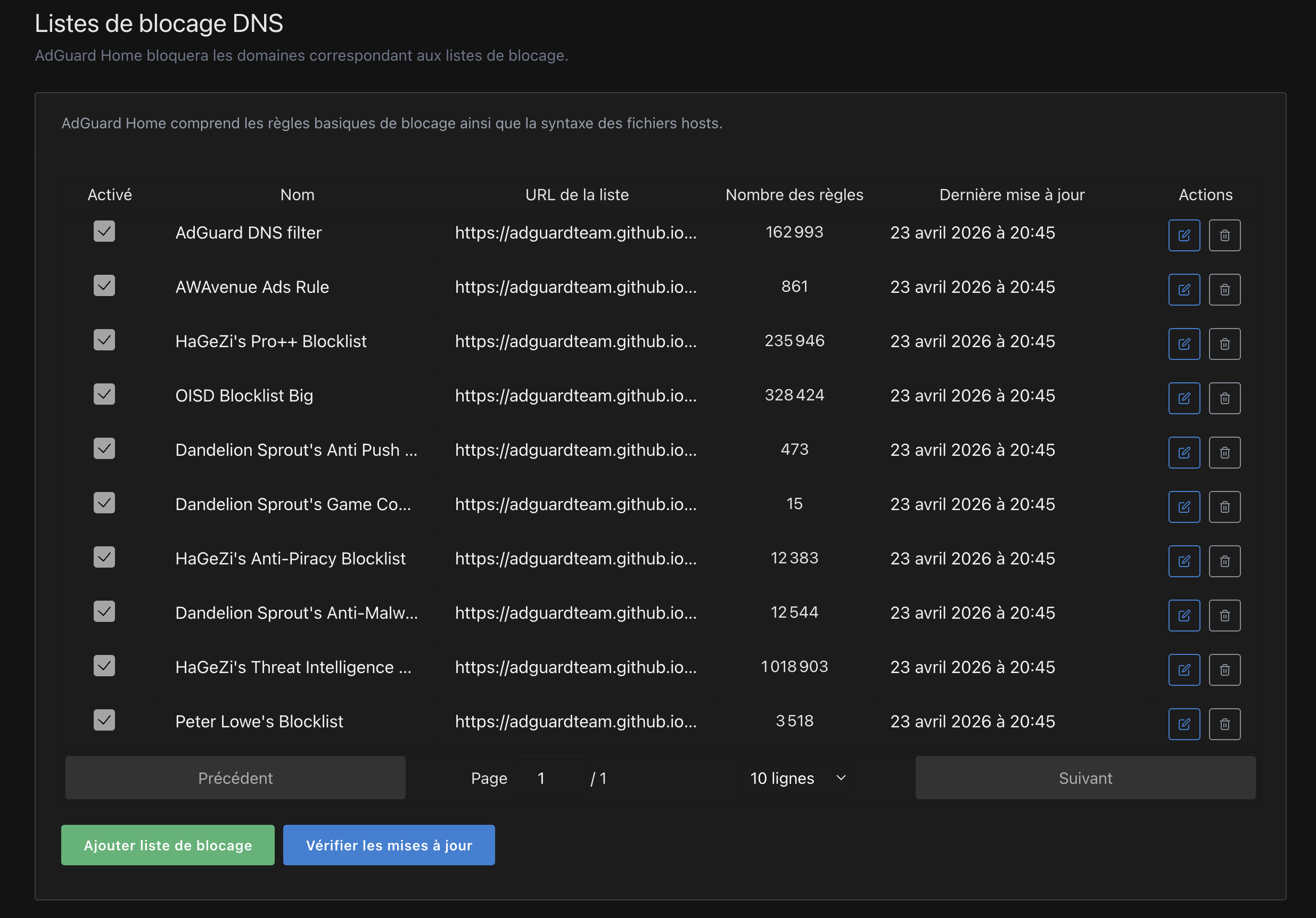The width and height of the screenshot is (1316, 918).
Task: Click the 162 993 rules count
Action: pos(794,232)
